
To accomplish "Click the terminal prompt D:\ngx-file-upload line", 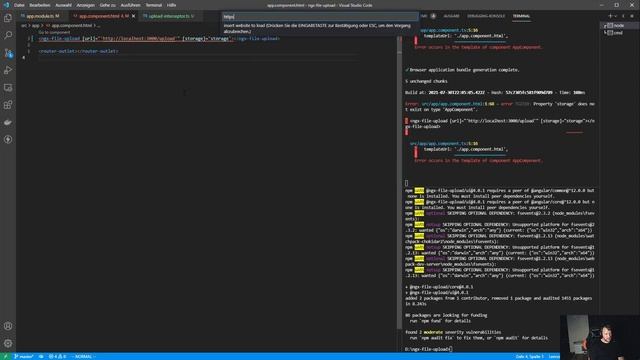I will (429, 349).
